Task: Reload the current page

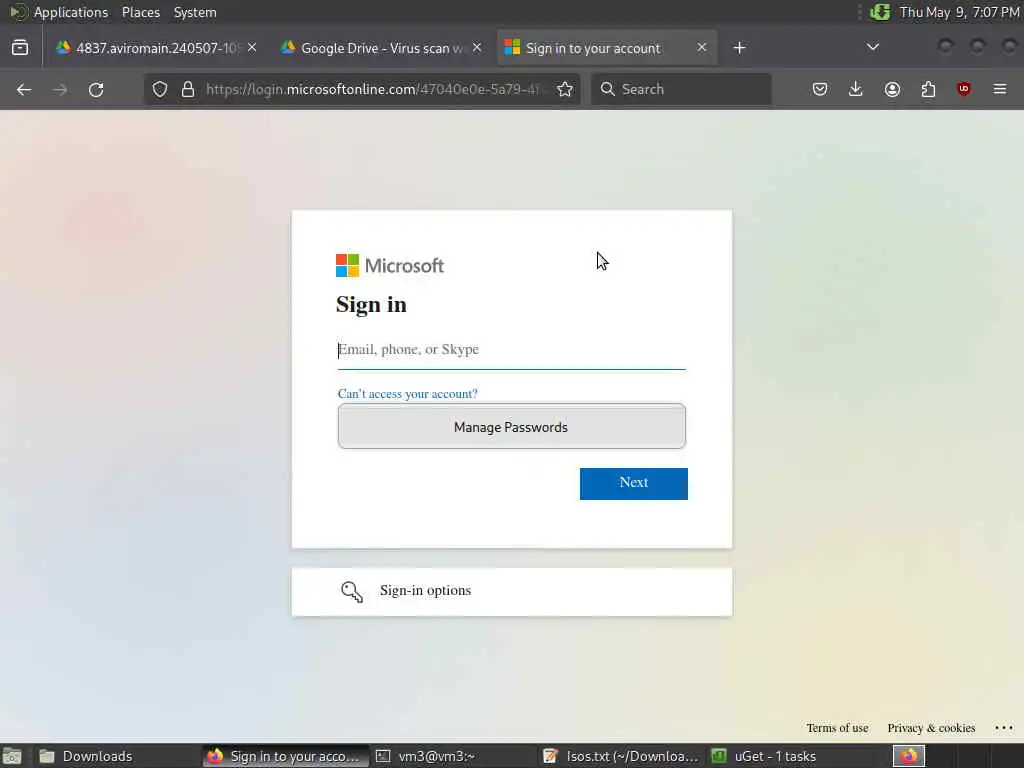Action: click(x=96, y=89)
